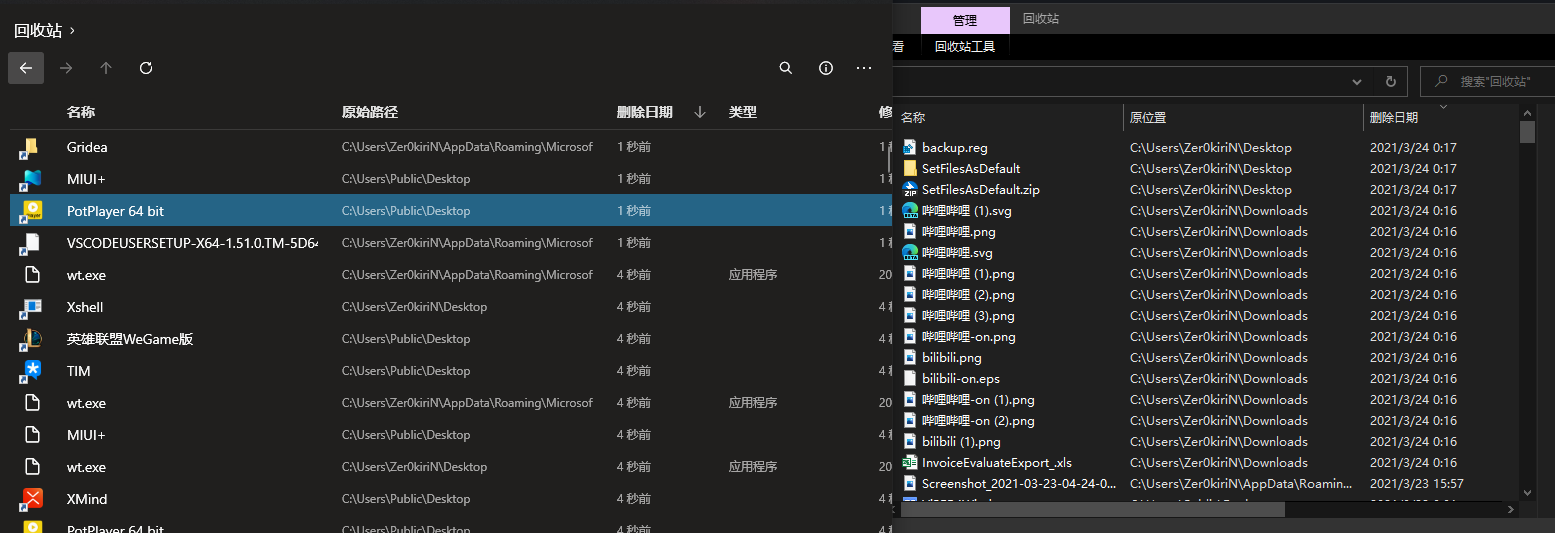Click the TIM star shortcut icon
The width and height of the screenshot is (1555, 533).
[x=31, y=371]
